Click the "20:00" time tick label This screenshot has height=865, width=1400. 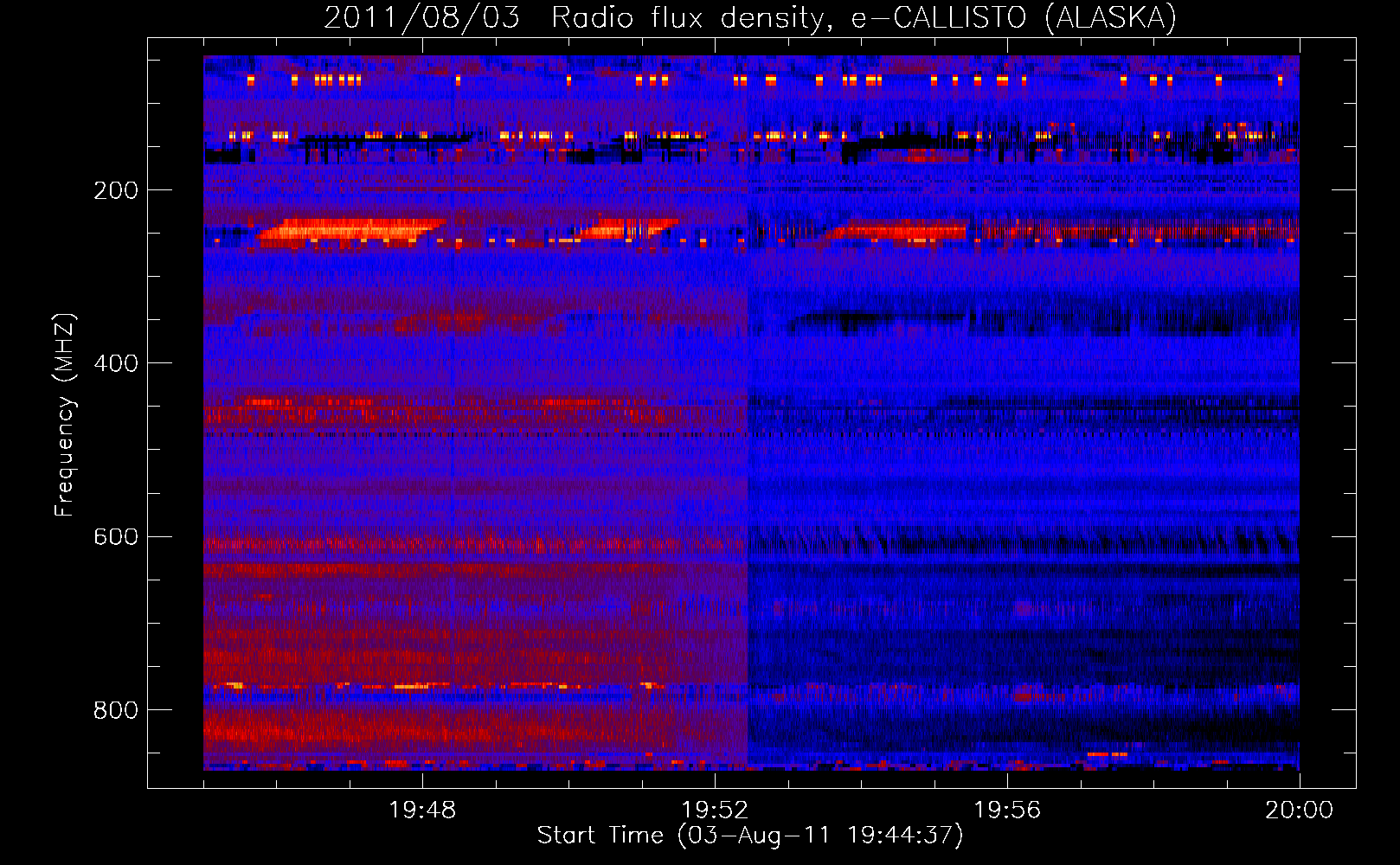pyautogui.click(x=1299, y=811)
